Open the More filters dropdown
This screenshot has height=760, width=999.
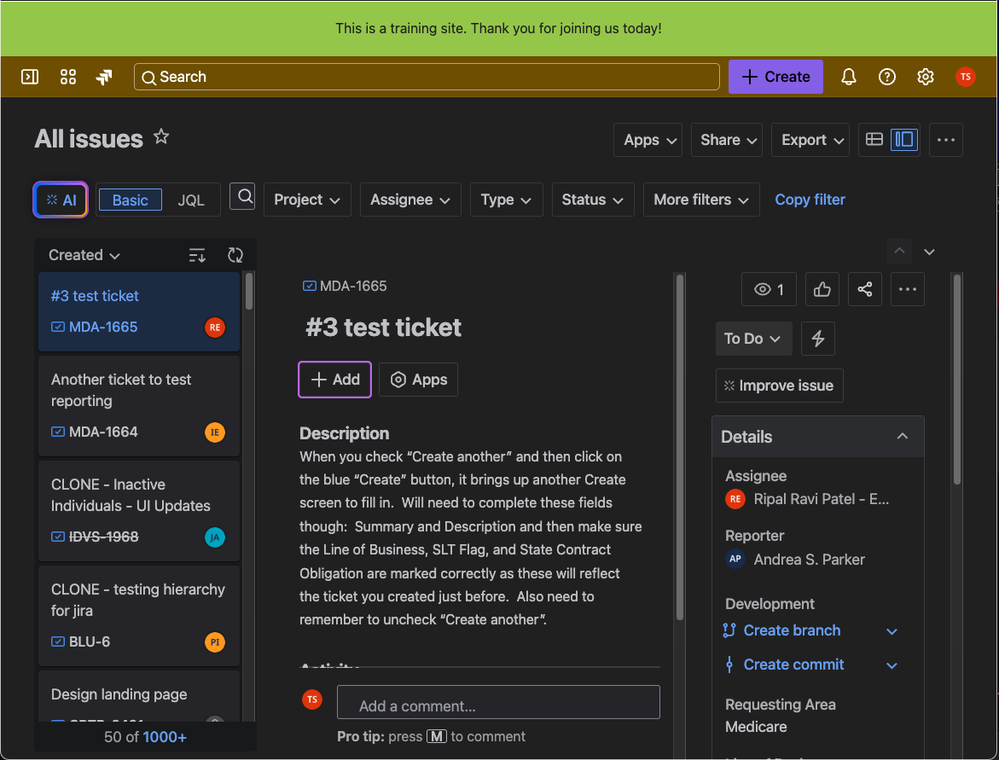pos(701,200)
